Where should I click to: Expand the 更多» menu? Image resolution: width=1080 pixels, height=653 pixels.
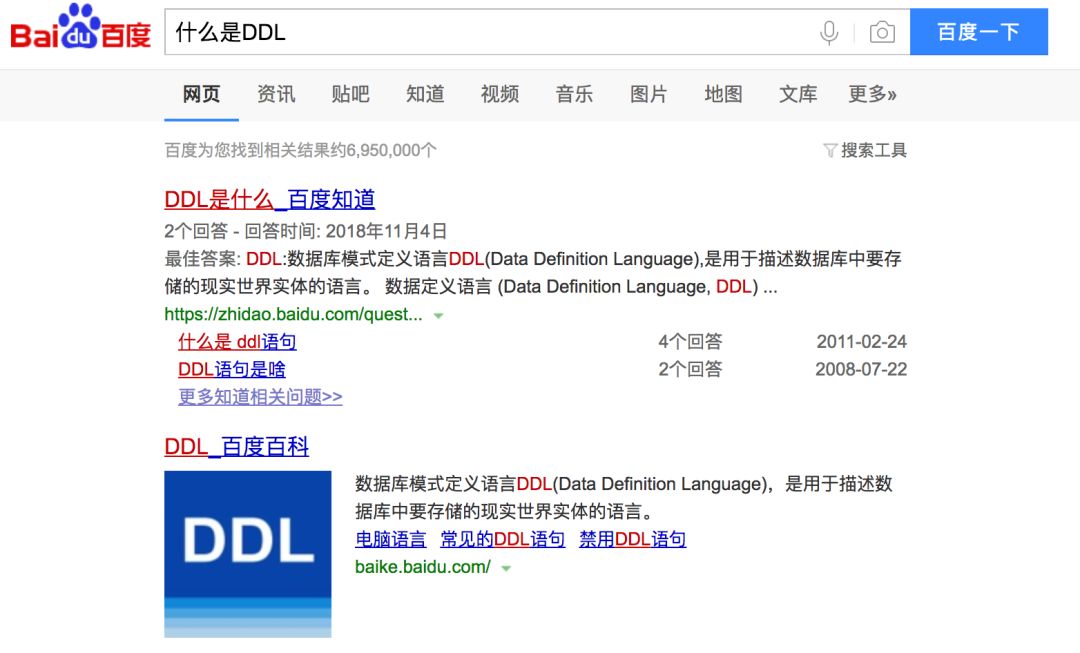[872, 94]
